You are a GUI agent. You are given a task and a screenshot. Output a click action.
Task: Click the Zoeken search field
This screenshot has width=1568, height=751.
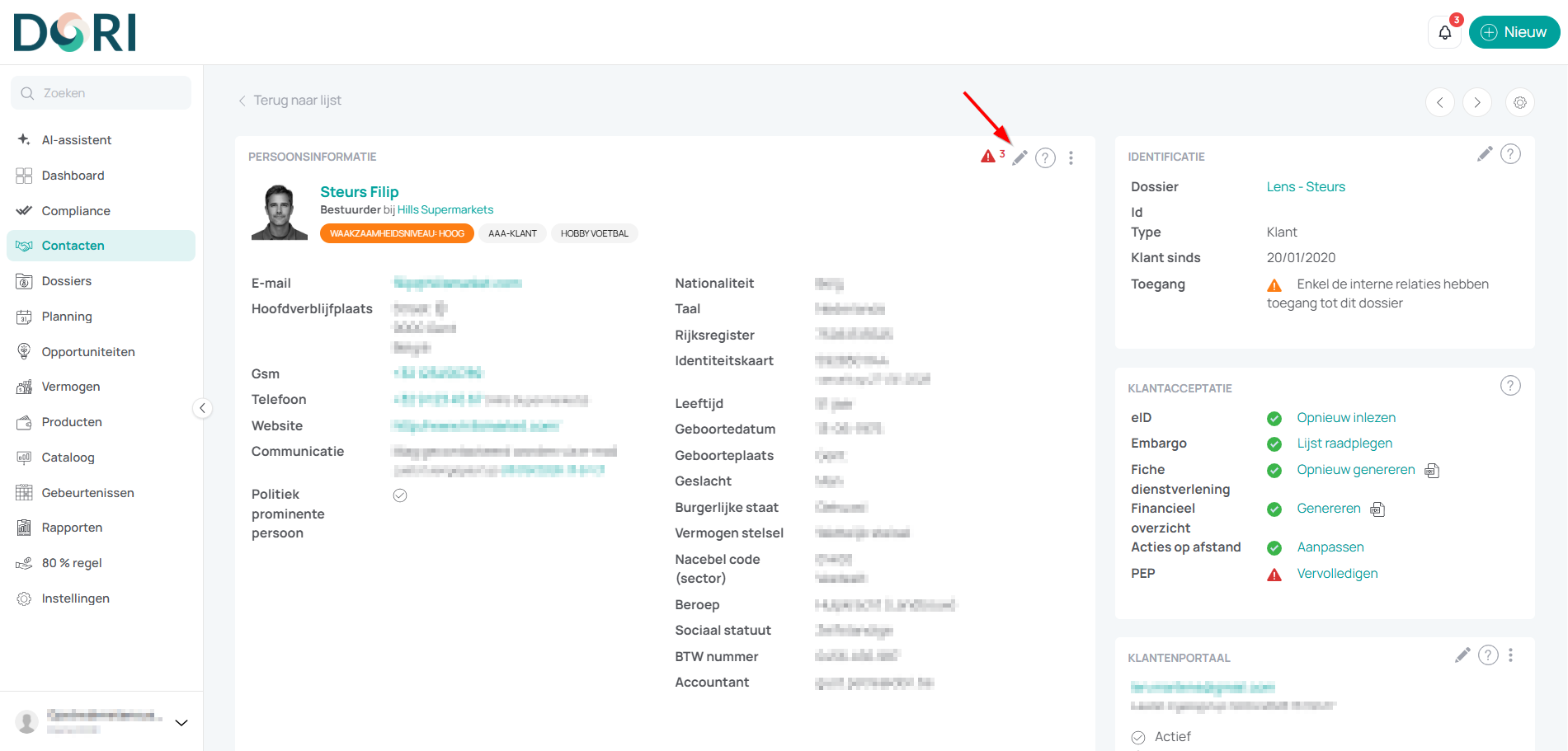point(101,93)
